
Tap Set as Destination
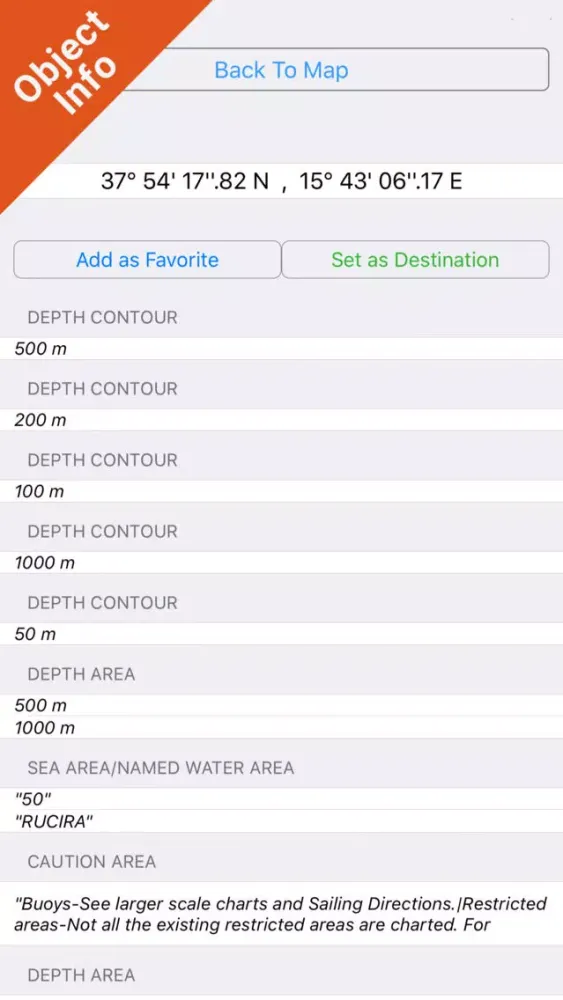tap(415, 260)
